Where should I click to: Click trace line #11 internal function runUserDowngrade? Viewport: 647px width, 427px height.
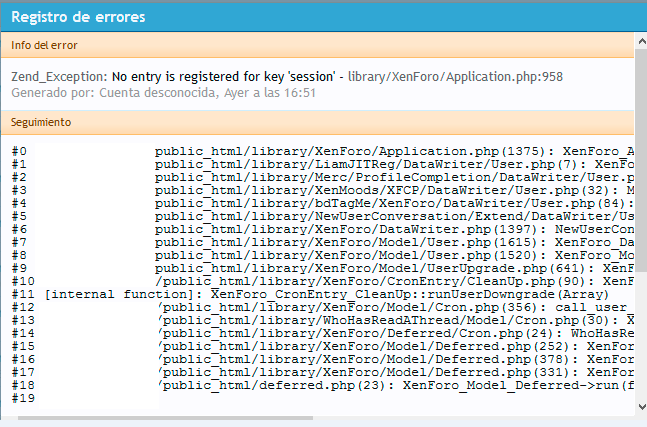coord(310,294)
